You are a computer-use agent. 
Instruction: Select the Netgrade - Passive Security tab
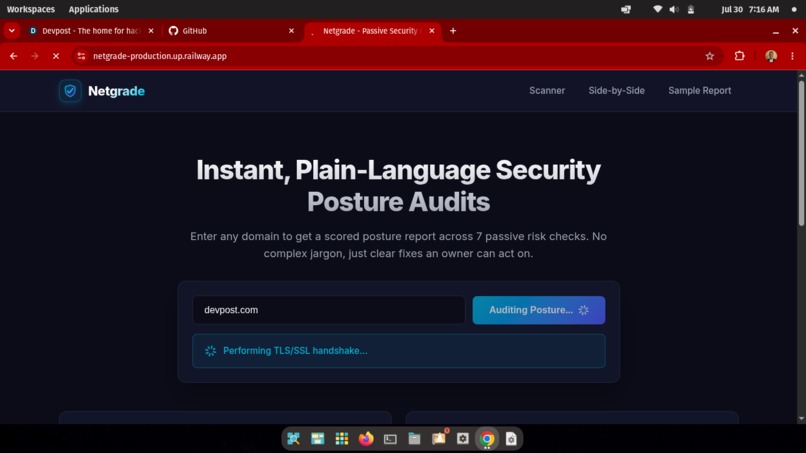point(371,31)
